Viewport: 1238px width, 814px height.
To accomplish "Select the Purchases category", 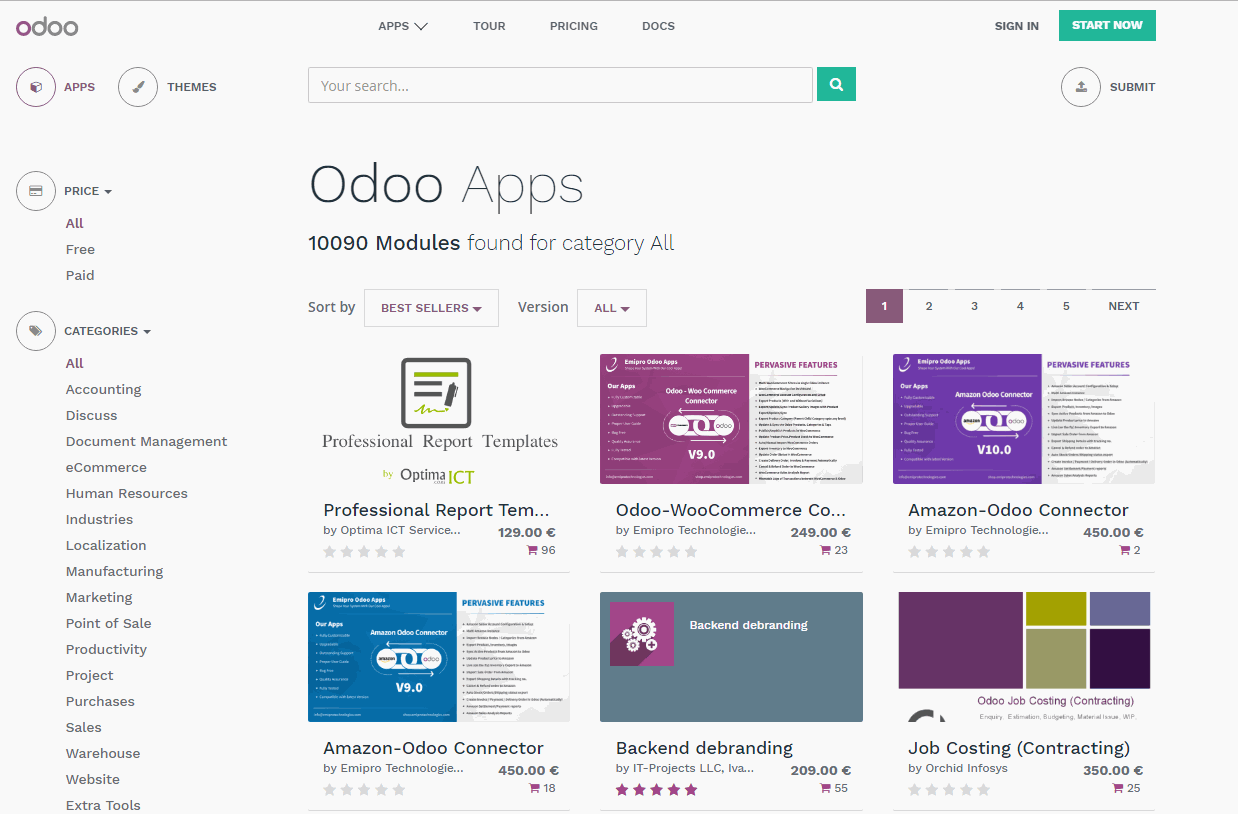I will click(x=100, y=701).
